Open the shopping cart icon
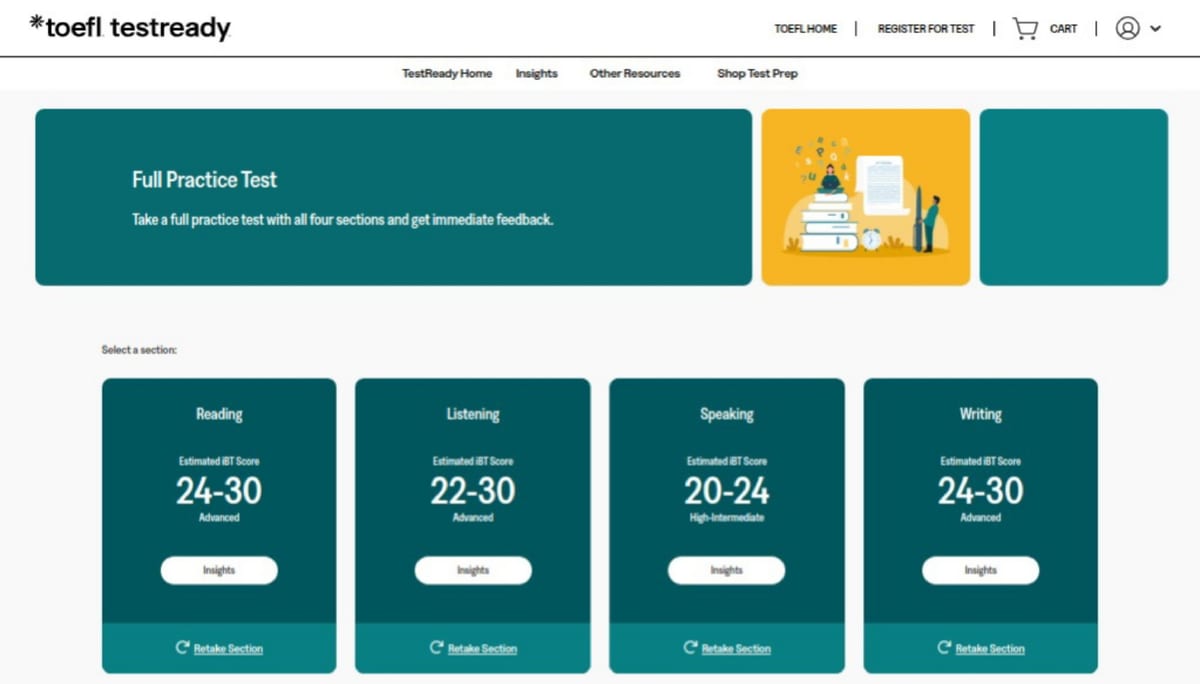 pos(1025,28)
